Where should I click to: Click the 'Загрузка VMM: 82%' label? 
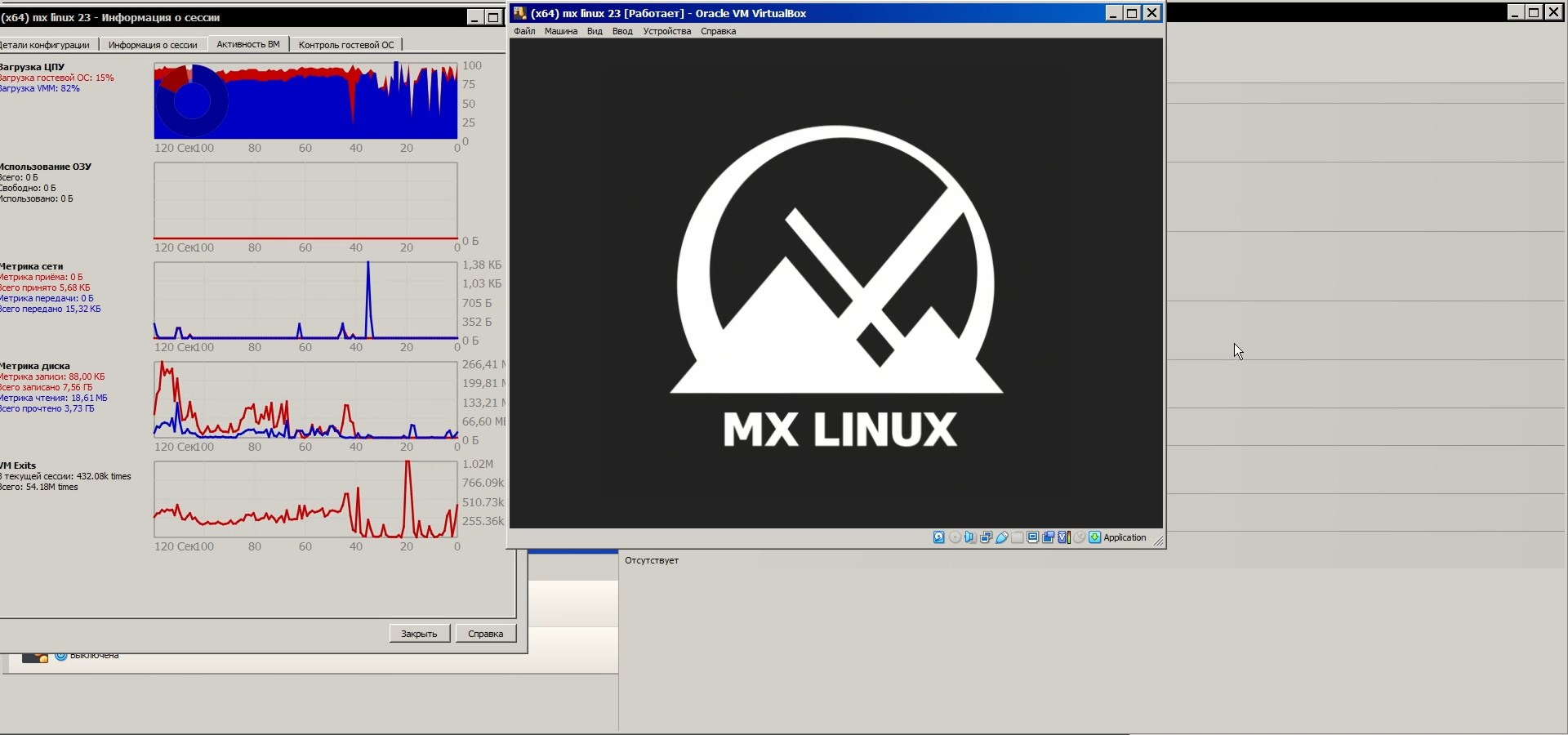click(40, 88)
